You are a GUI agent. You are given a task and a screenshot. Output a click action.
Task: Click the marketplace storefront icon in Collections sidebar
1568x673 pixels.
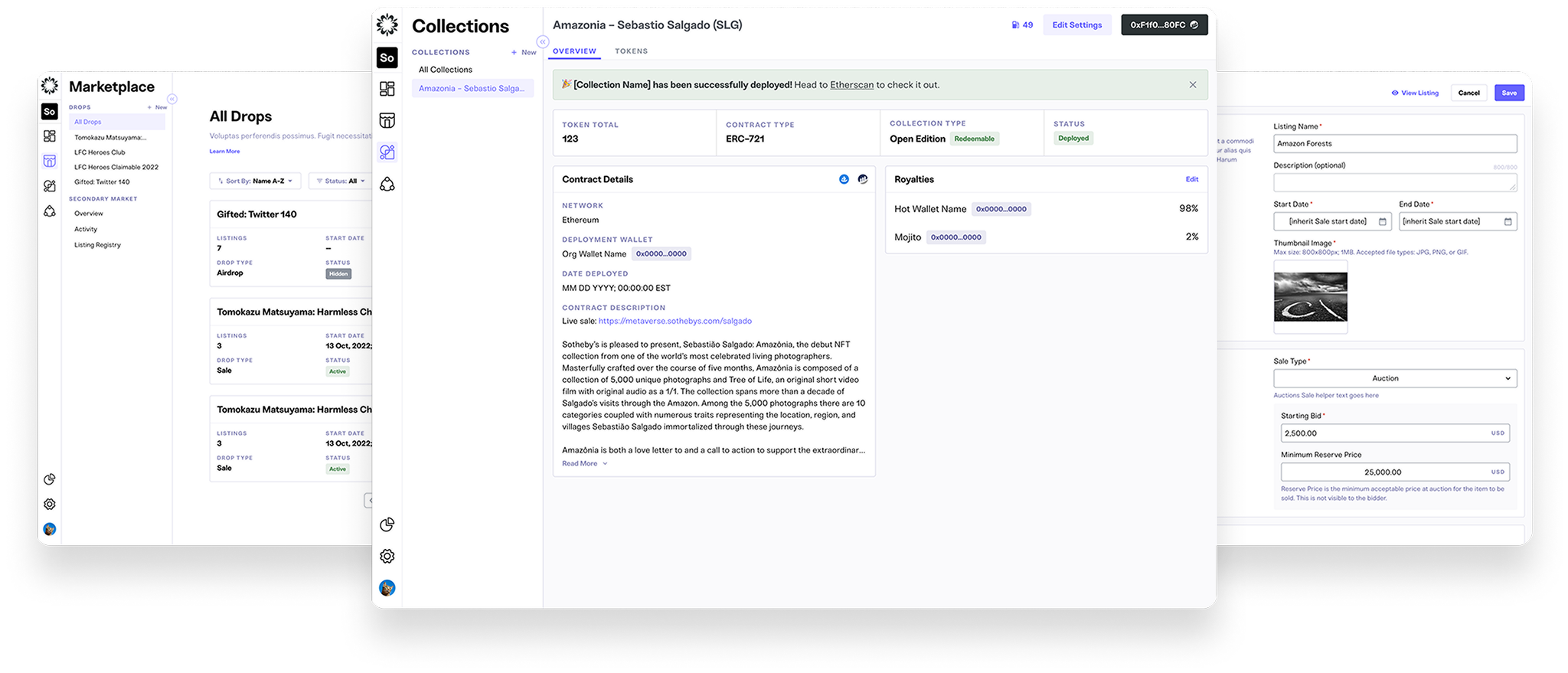pos(387,121)
